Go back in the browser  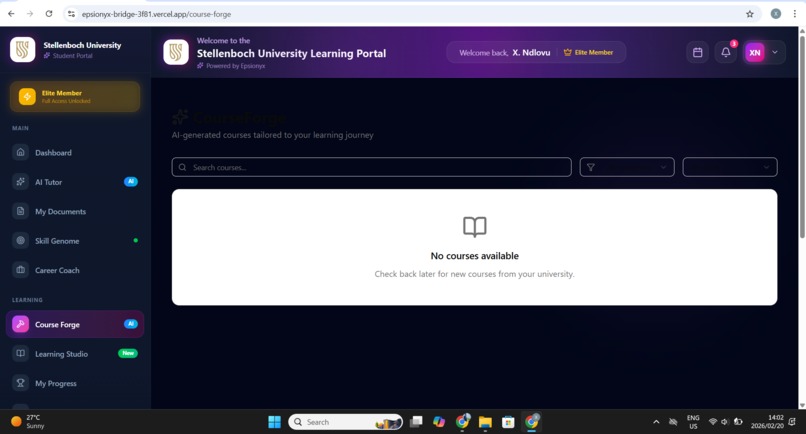(x=11, y=14)
